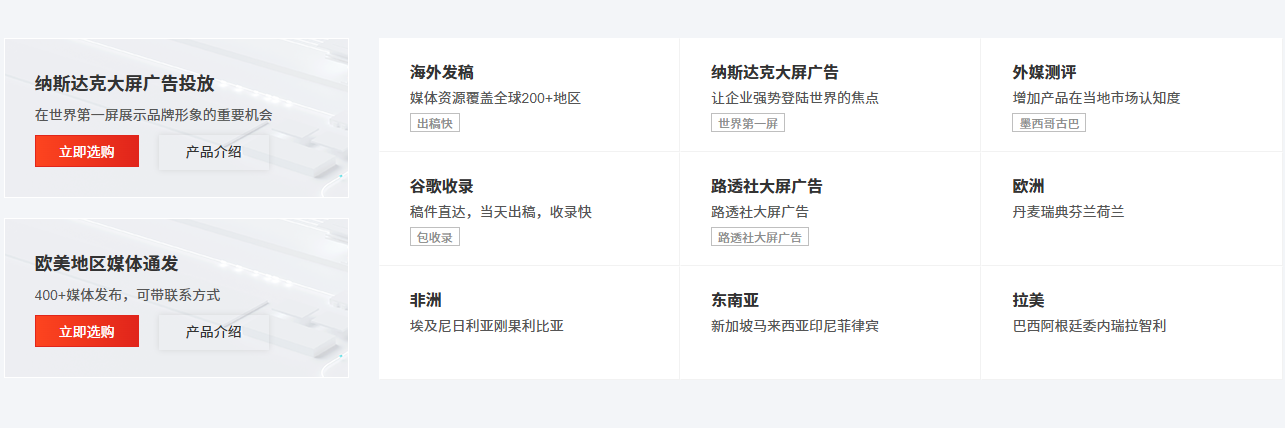Click the 包收录 tag
This screenshot has width=1285, height=429.
435,237
